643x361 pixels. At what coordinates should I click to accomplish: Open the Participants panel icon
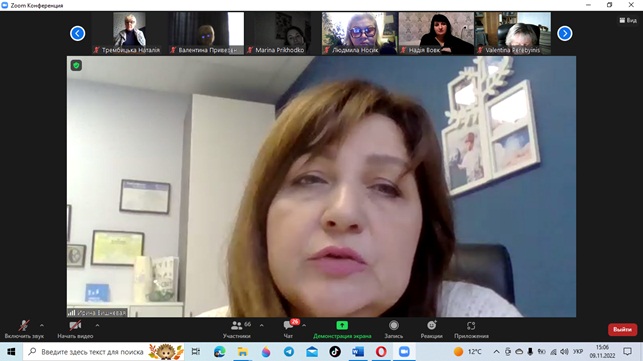(237, 325)
